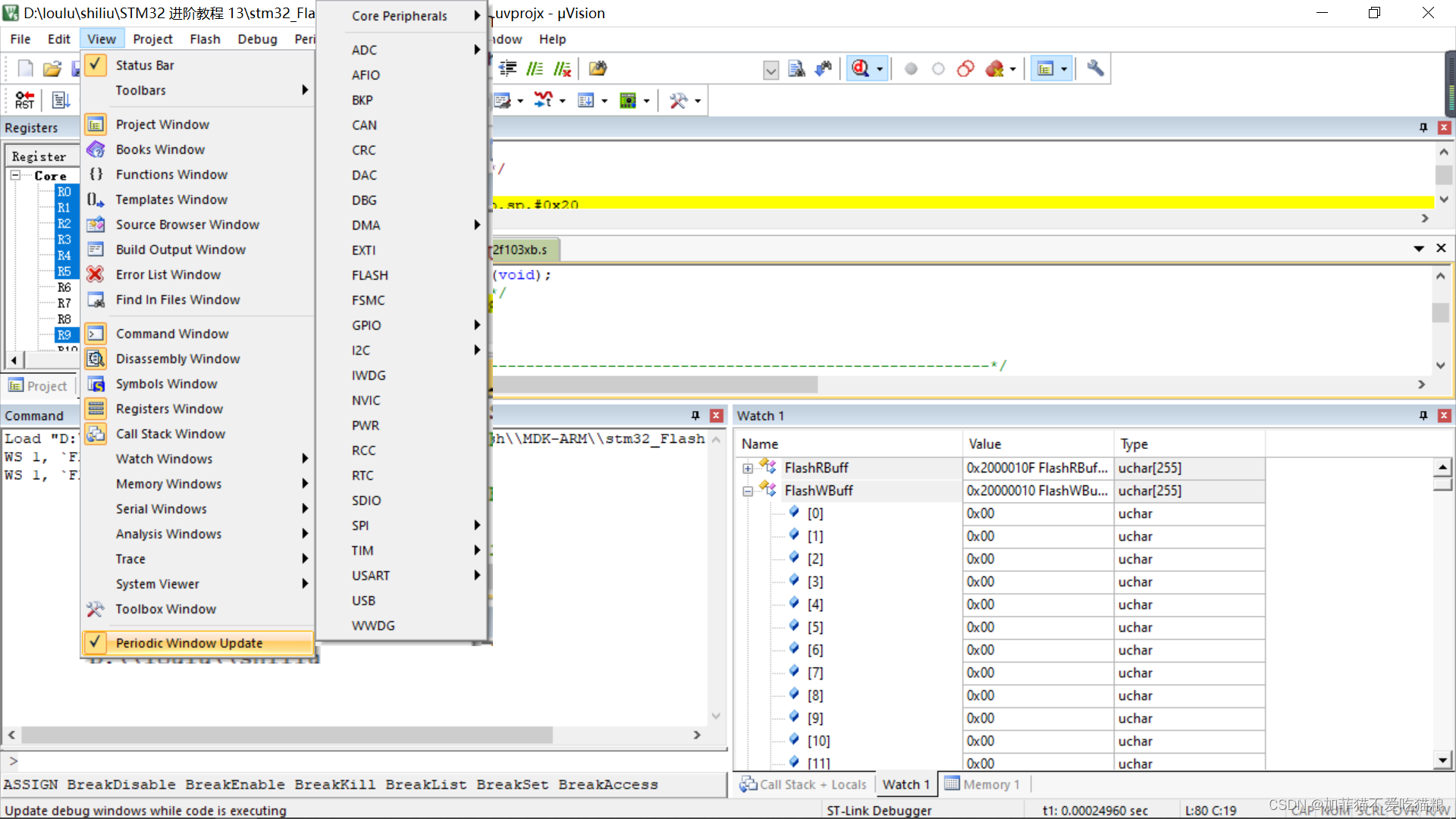Click the Open file folder icon
1456x819 pixels.
(x=52, y=68)
